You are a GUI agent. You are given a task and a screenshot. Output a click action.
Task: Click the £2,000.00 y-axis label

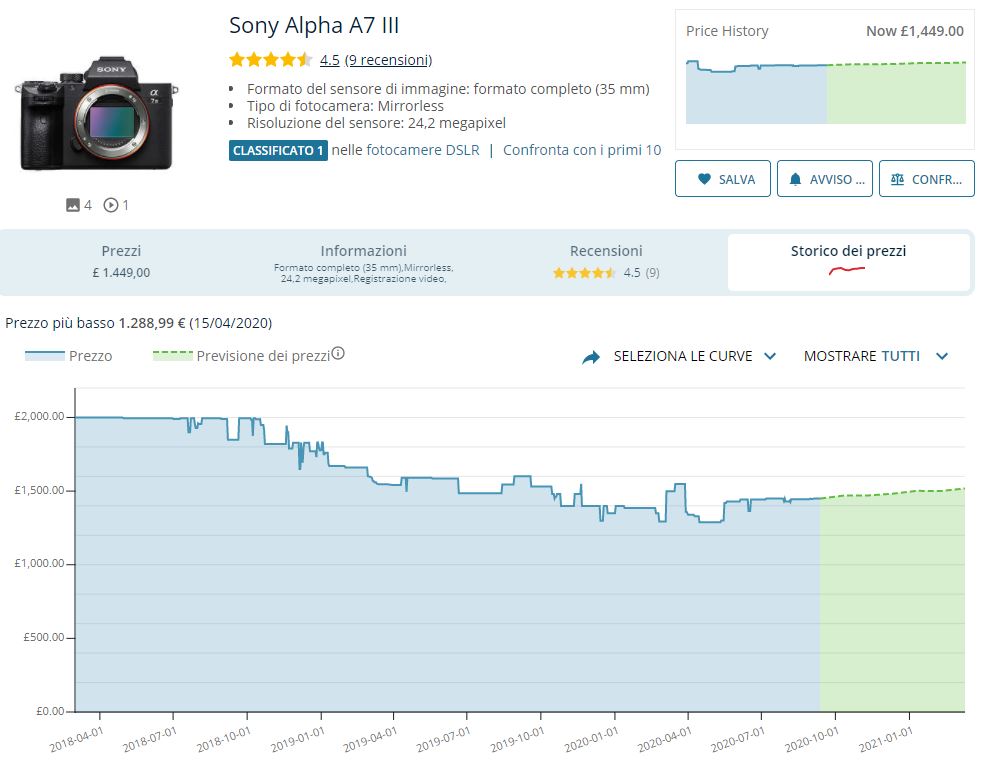coord(39,416)
